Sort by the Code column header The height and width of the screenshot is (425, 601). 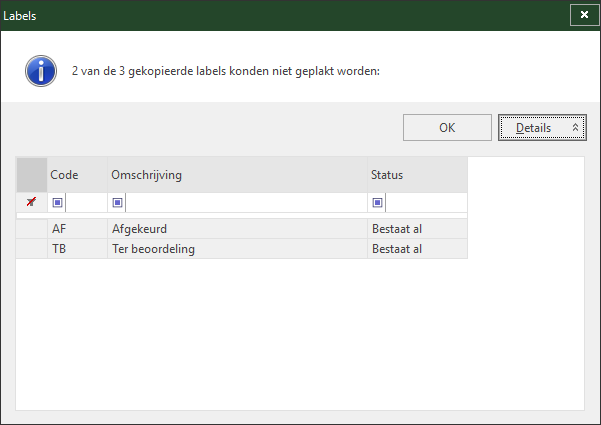coord(77,175)
